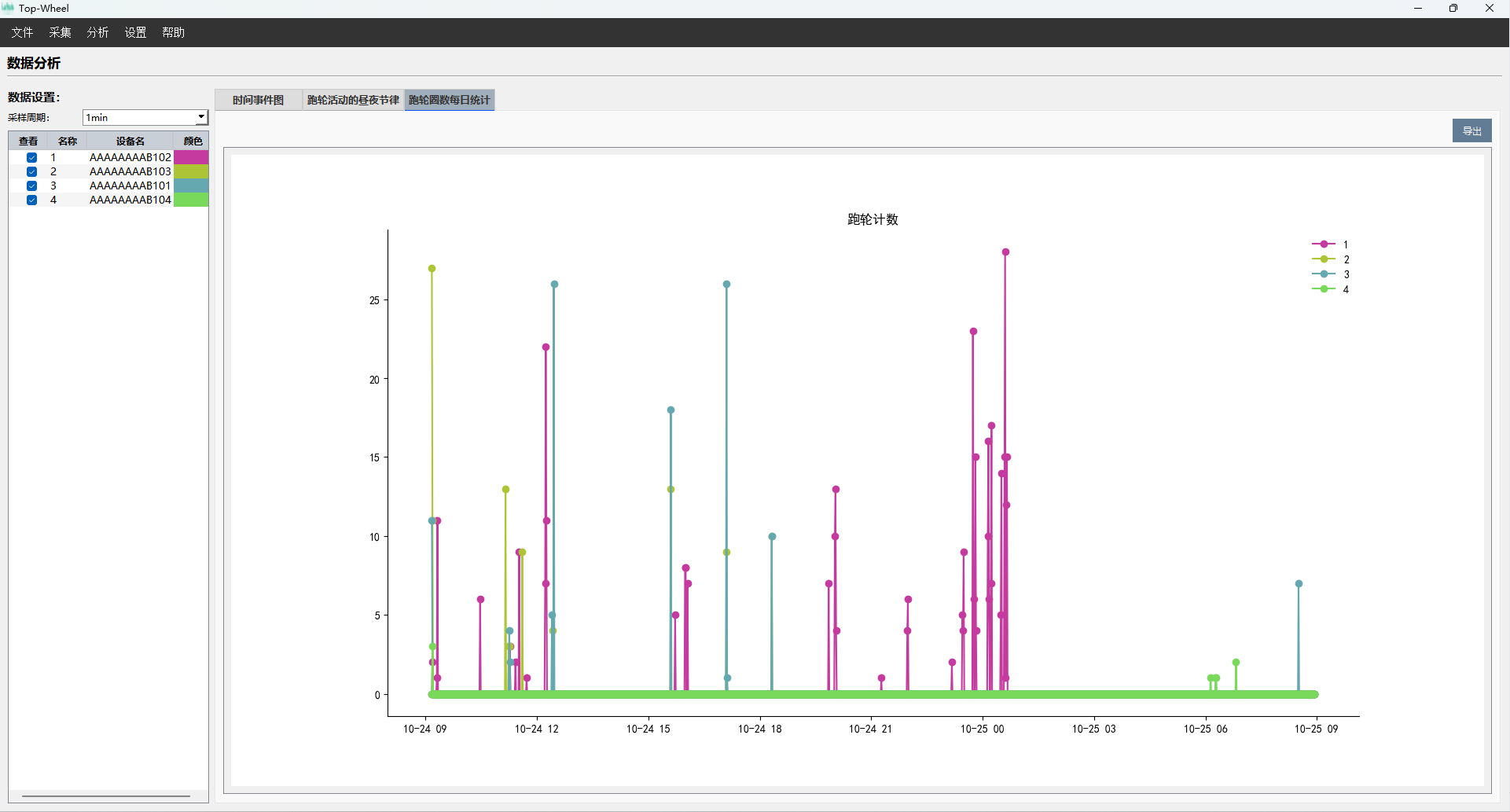Open the 帮助 menu
The width and height of the screenshot is (1510, 812).
173,32
